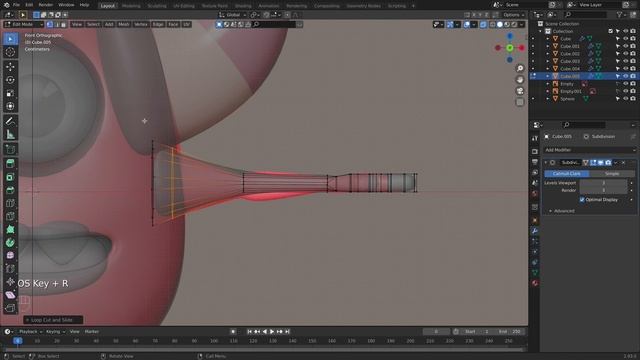This screenshot has height=360, width=640.
Task: Switch to vertex select mode
Action: [50, 24]
